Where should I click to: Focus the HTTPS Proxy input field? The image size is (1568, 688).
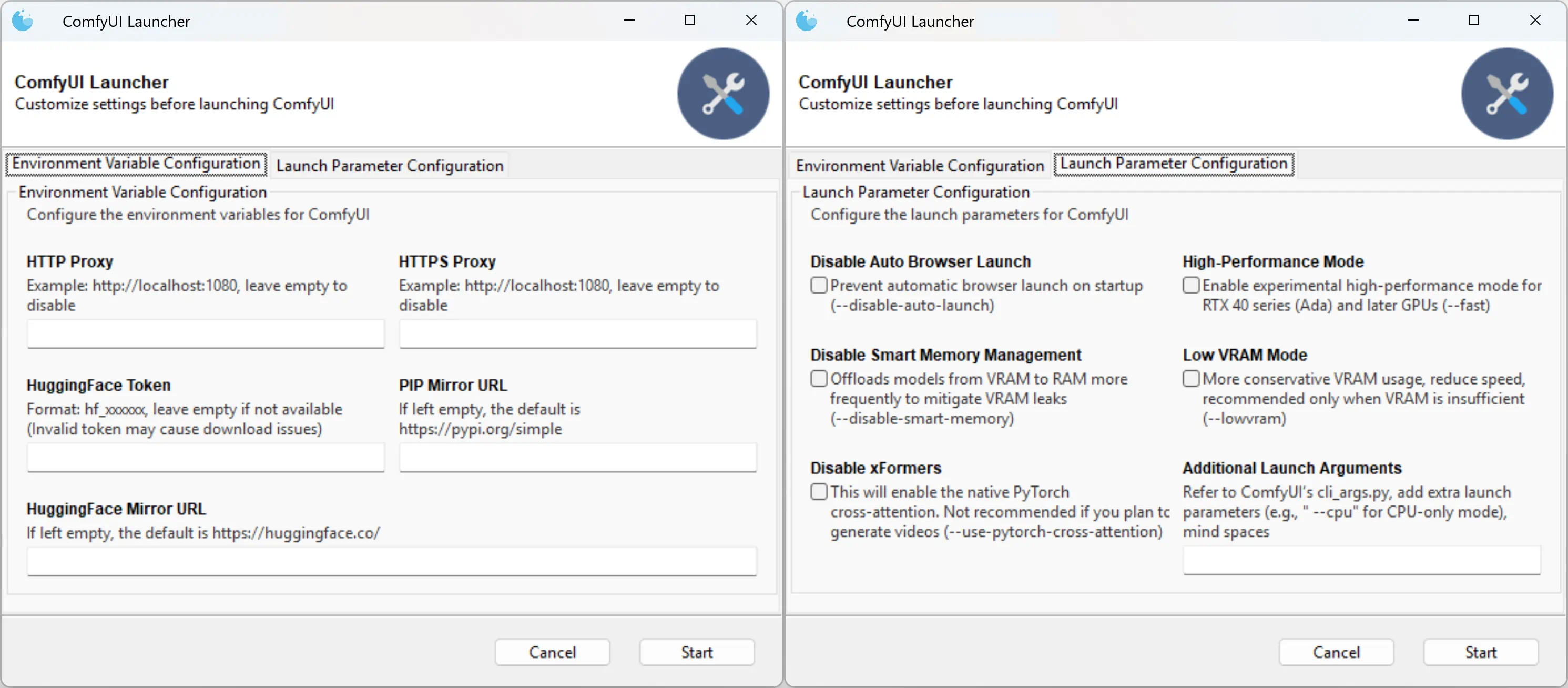coord(578,333)
